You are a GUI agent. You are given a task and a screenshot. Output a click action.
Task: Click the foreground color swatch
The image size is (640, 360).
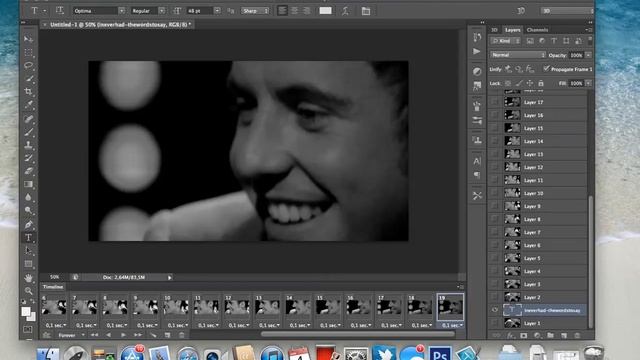(26, 312)
